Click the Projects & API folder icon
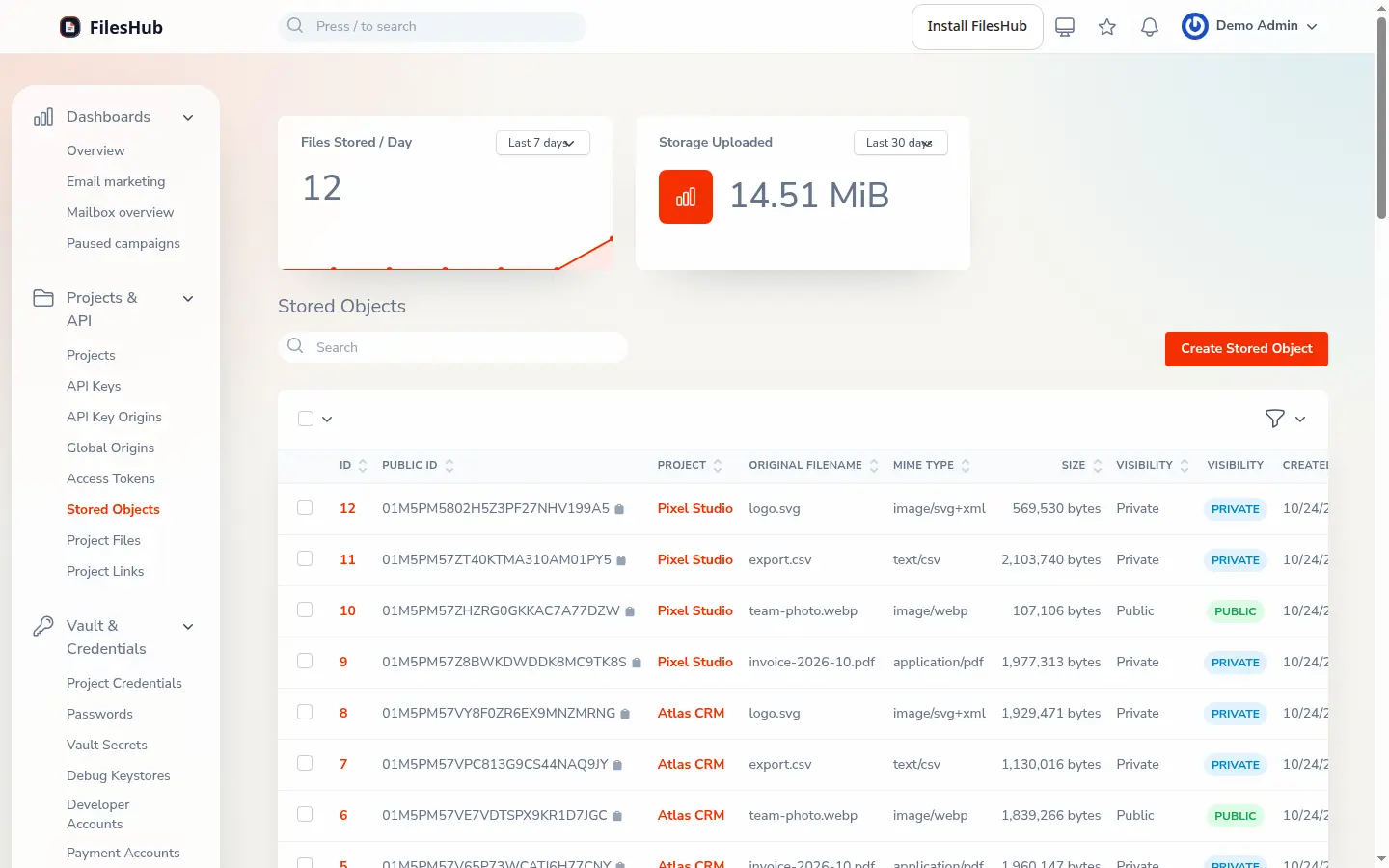Screen dimensions: 1389x868 click(43, 298)
